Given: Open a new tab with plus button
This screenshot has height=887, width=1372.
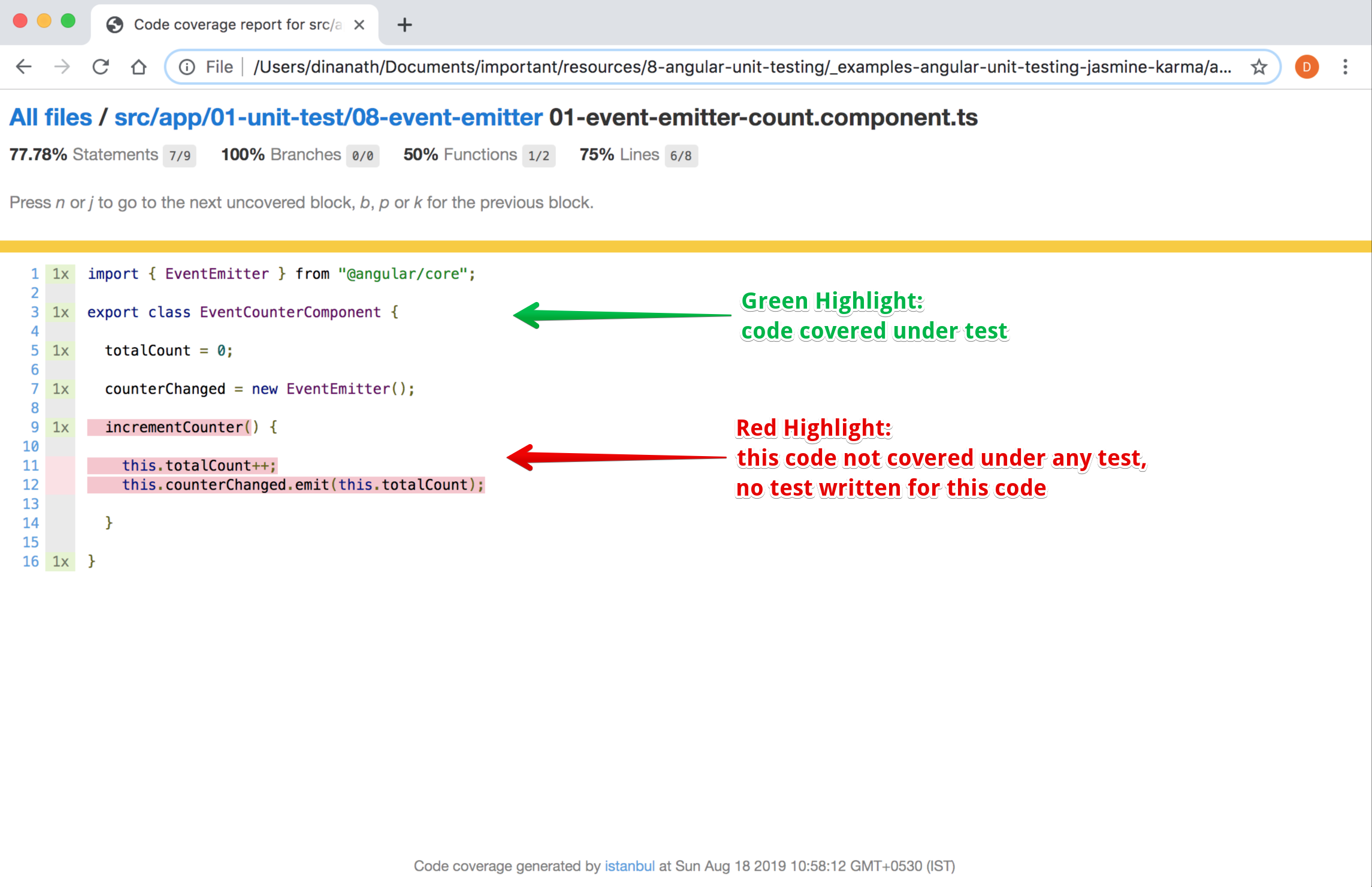Looking at the screenshot, I should [x=404, y=25].
